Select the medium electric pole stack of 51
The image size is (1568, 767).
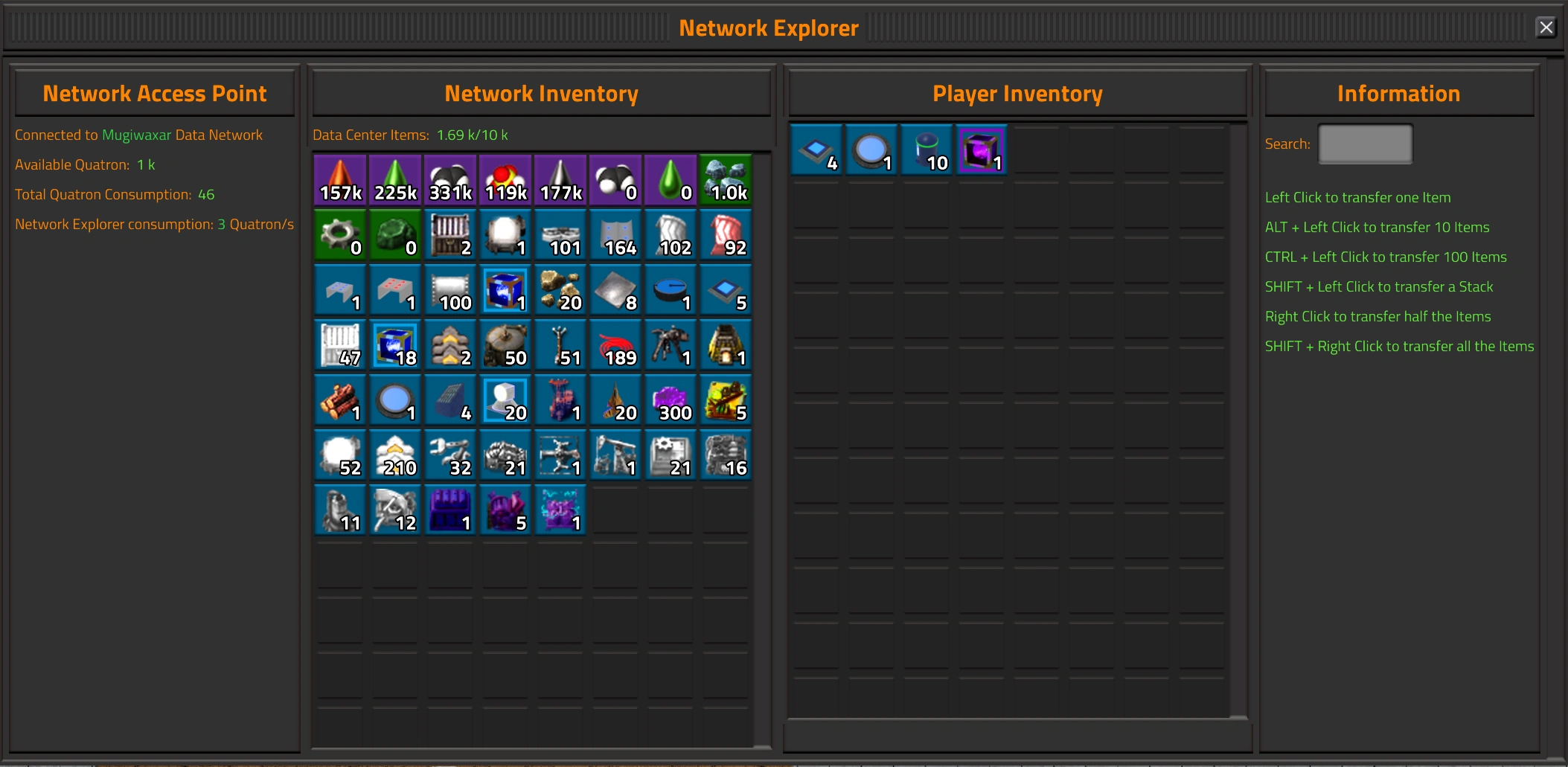[560, 345]
